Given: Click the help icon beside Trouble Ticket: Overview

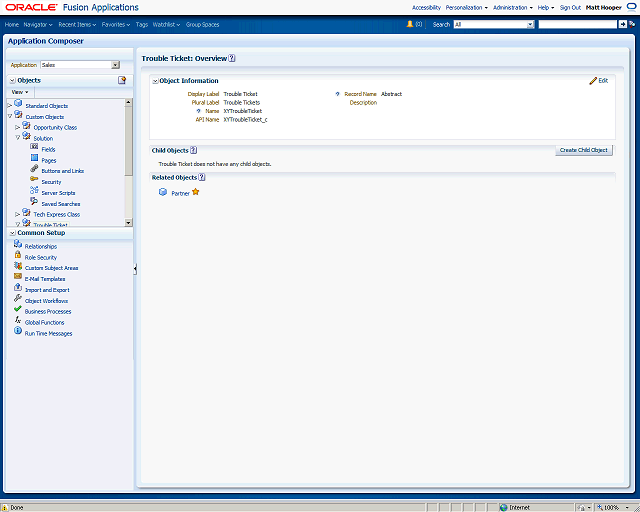Looking at the screenshot, I should (x=232, y=58).
